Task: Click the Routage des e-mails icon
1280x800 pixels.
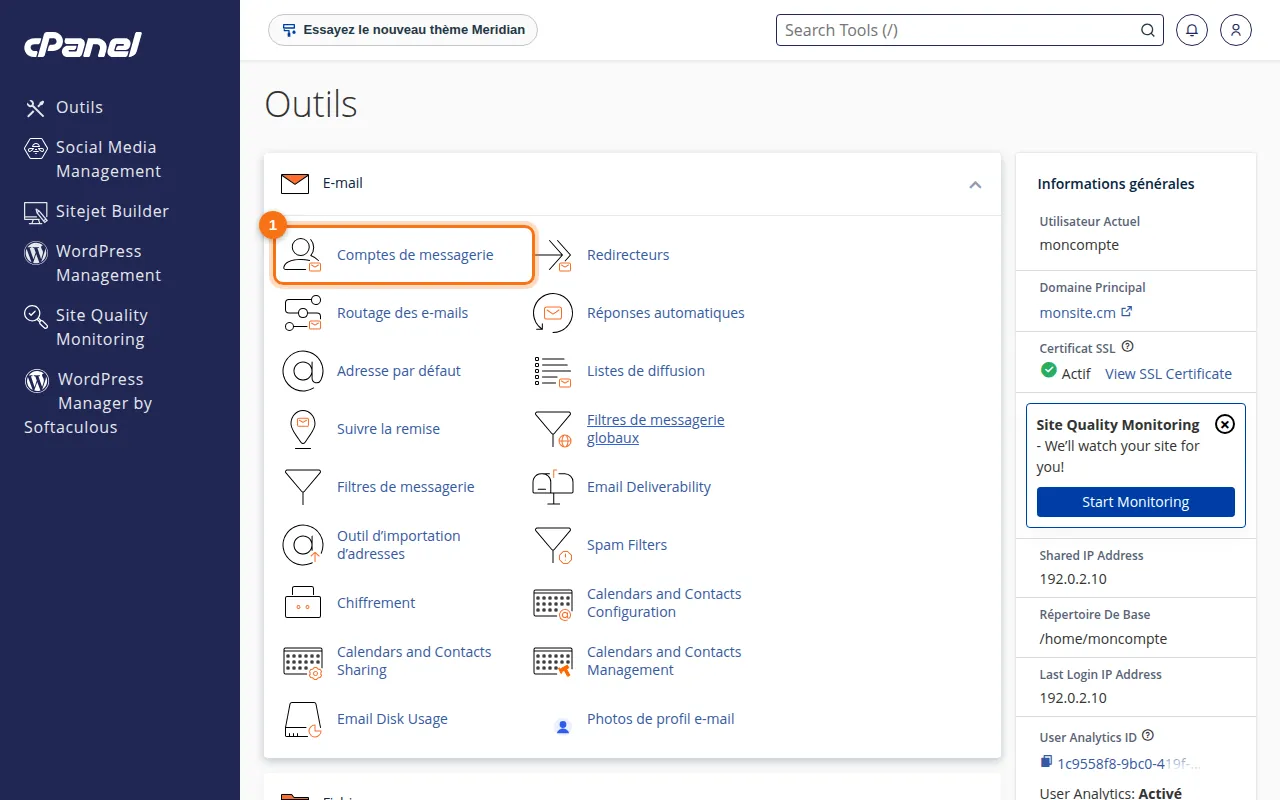Action: pos(302,313)
